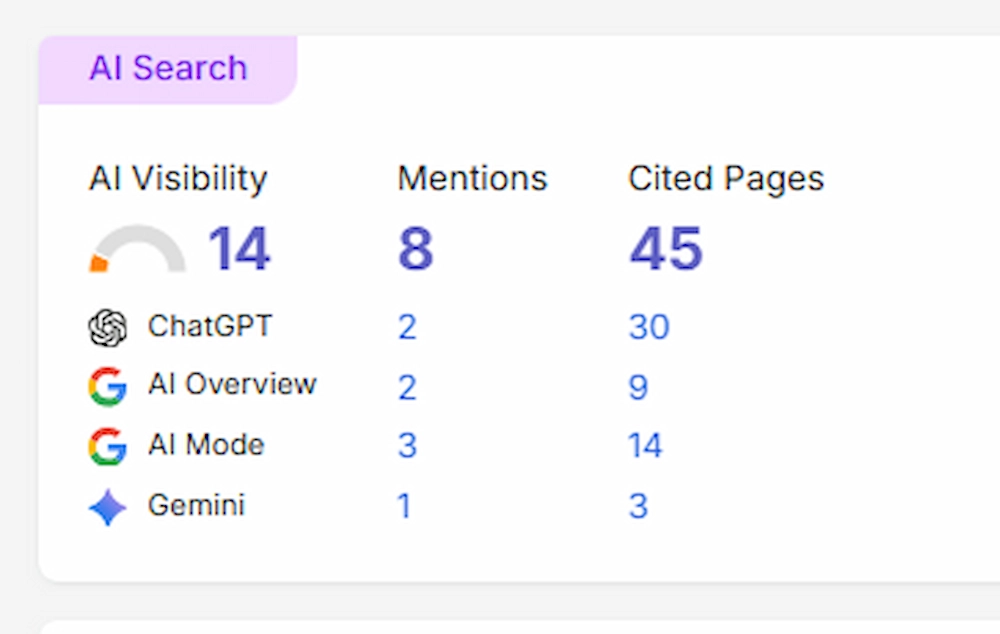Image resolution: width=1000 pixels, height=634 pixels.
Task: Select the AI Visibility score 14
Action: [x=239, y=249]
